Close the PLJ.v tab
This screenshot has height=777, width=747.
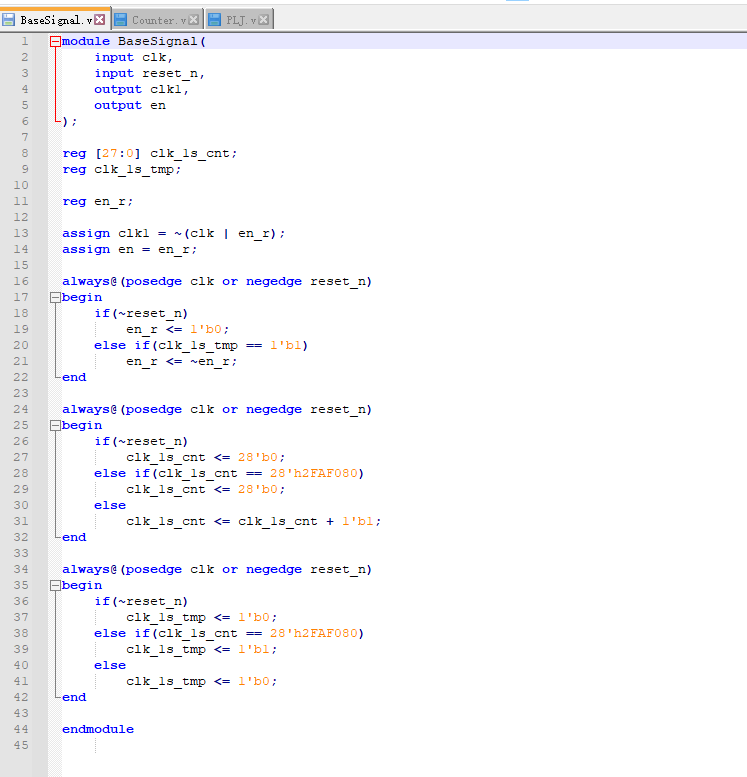point(264,19)
